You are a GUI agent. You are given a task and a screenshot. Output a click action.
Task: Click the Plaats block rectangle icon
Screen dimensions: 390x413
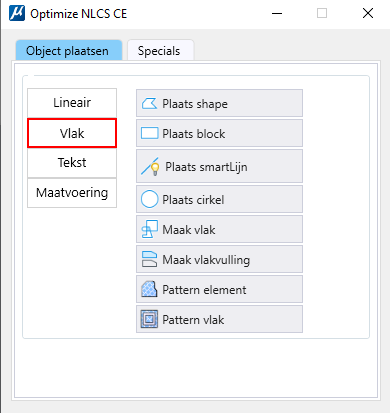pyautogui.click(x=149, y=133)
